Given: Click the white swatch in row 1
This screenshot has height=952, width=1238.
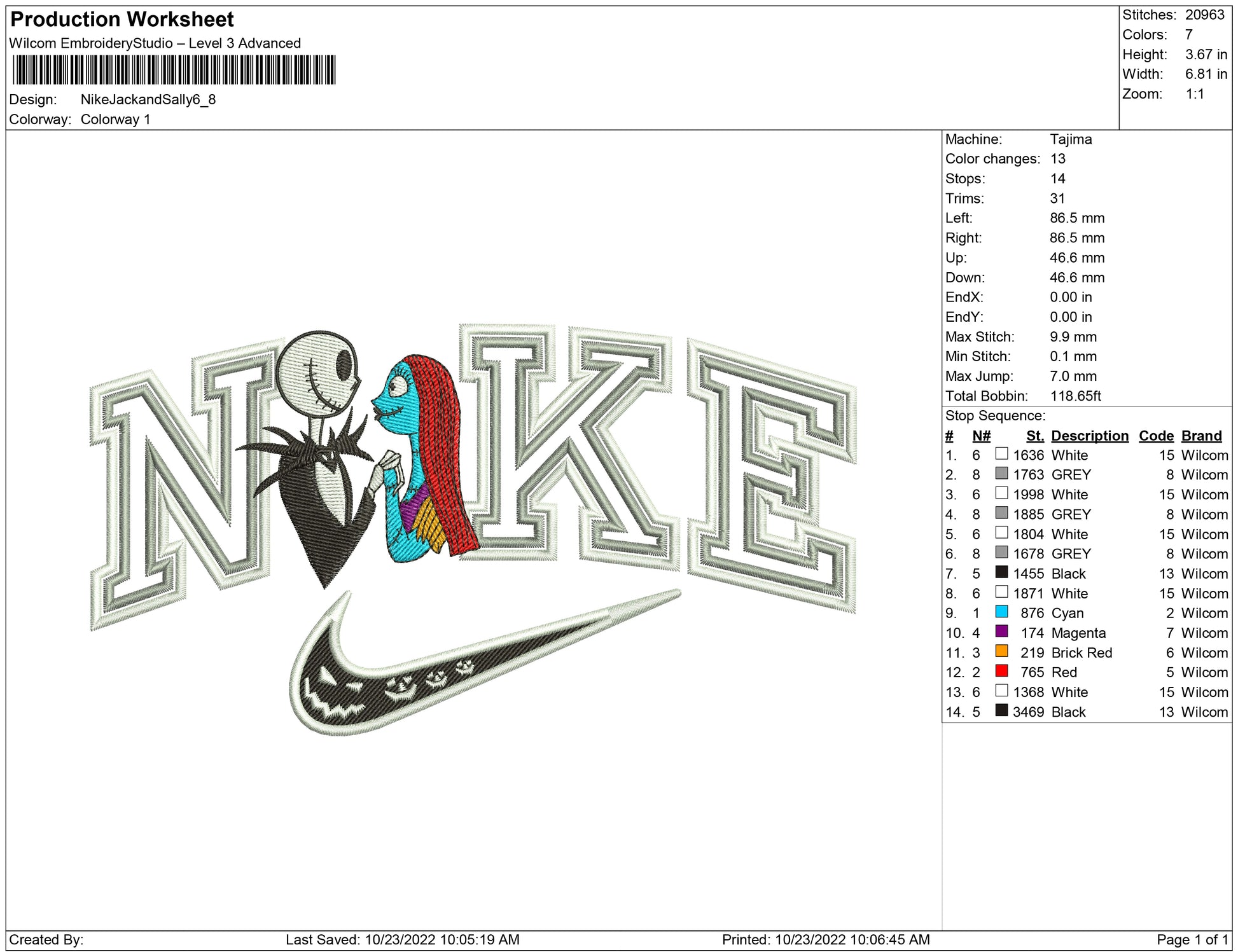Looking at the screenshot, I should (1001, 453).
